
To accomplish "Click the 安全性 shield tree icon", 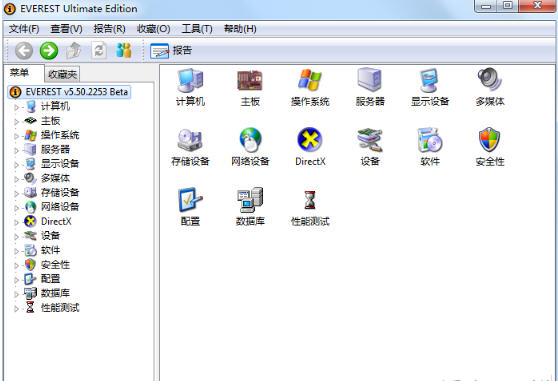I will pos(30,264).
